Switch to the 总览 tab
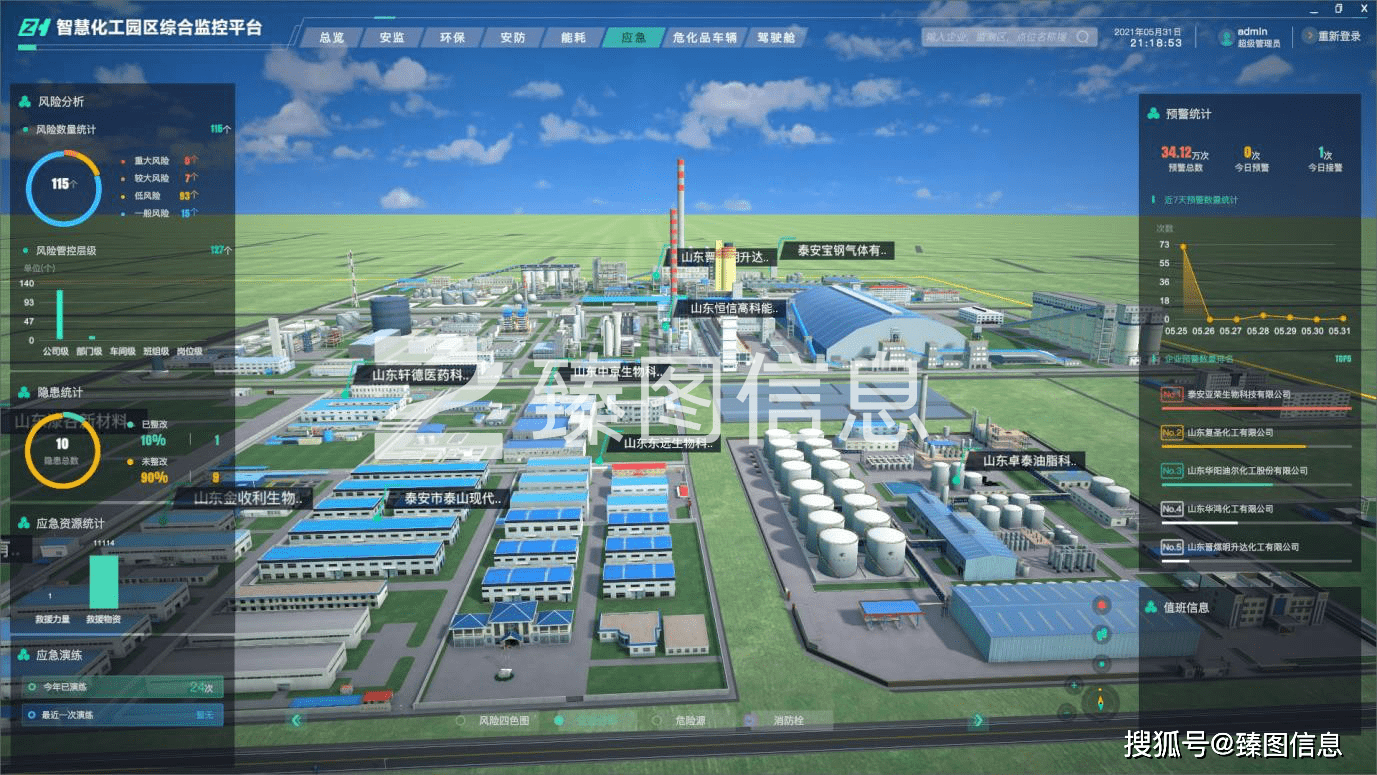 click(x=331, y=38)
